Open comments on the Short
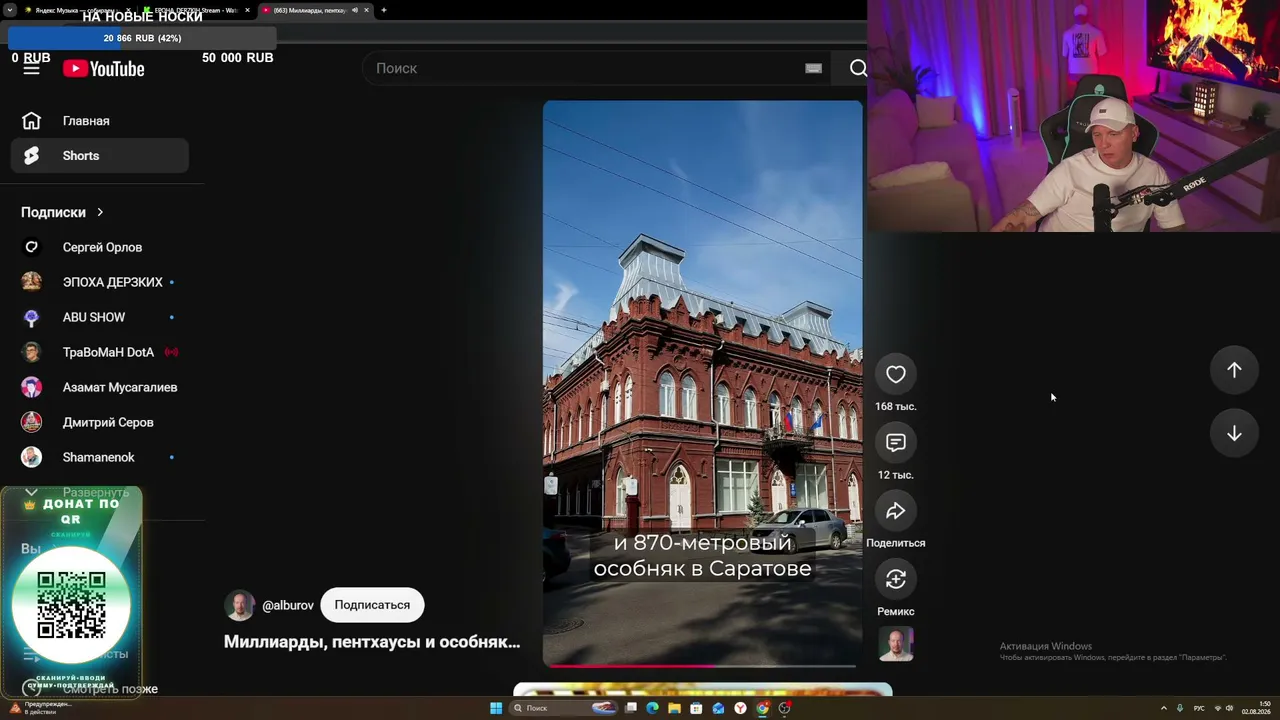Screen dimensions: 1280x720 (896, 442)
